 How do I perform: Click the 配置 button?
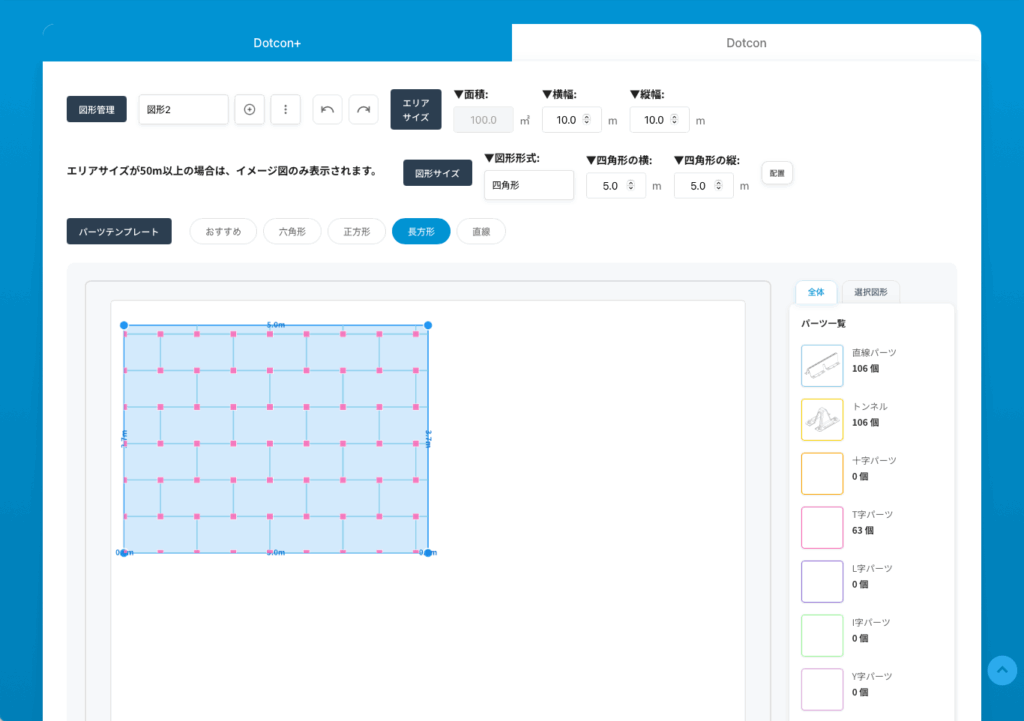[x=777, y=173]
